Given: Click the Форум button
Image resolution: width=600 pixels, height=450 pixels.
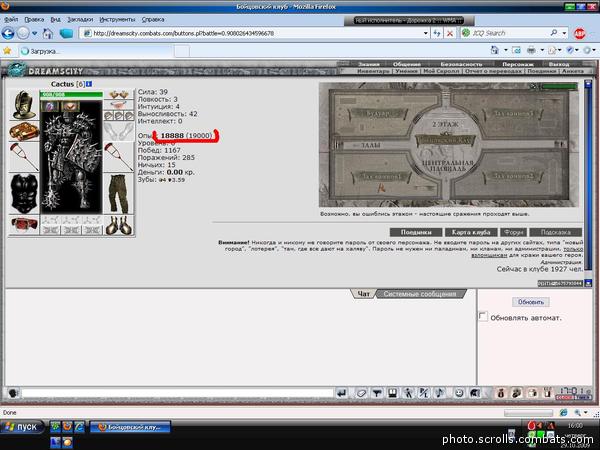Looking at the screenshot, I should pos(513,232).
